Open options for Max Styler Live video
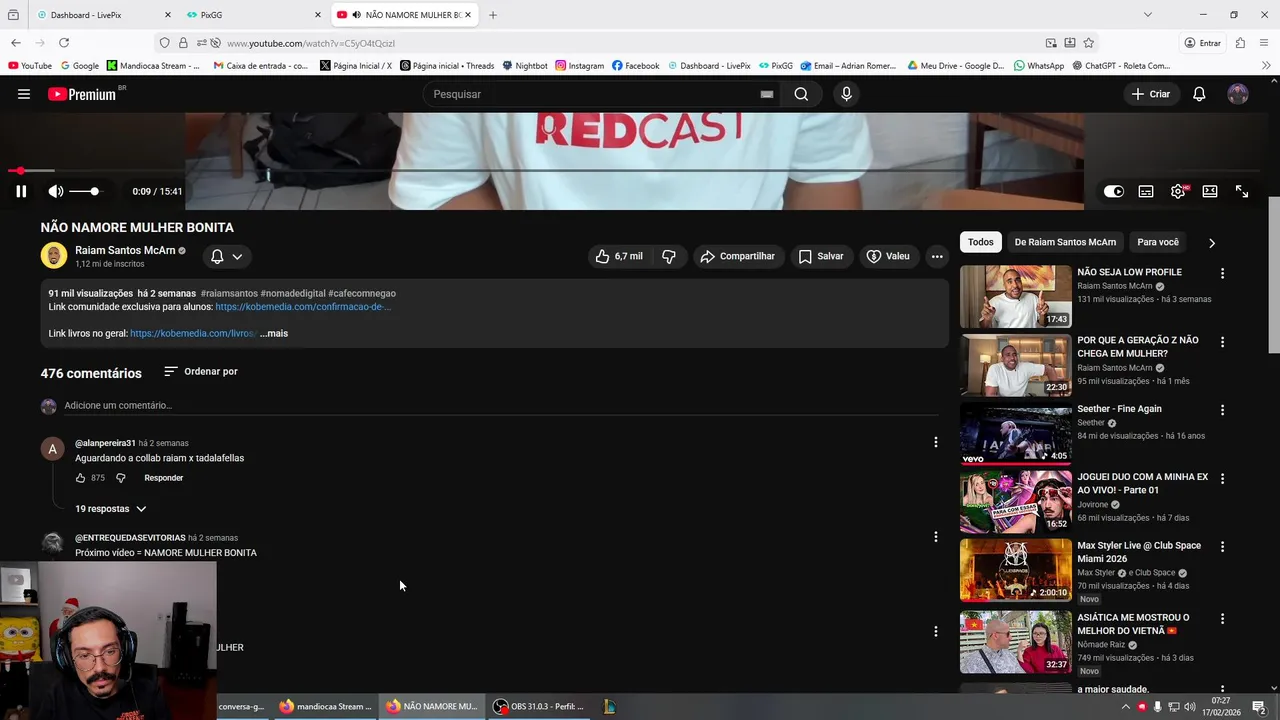 click(x=1222, y=547)
